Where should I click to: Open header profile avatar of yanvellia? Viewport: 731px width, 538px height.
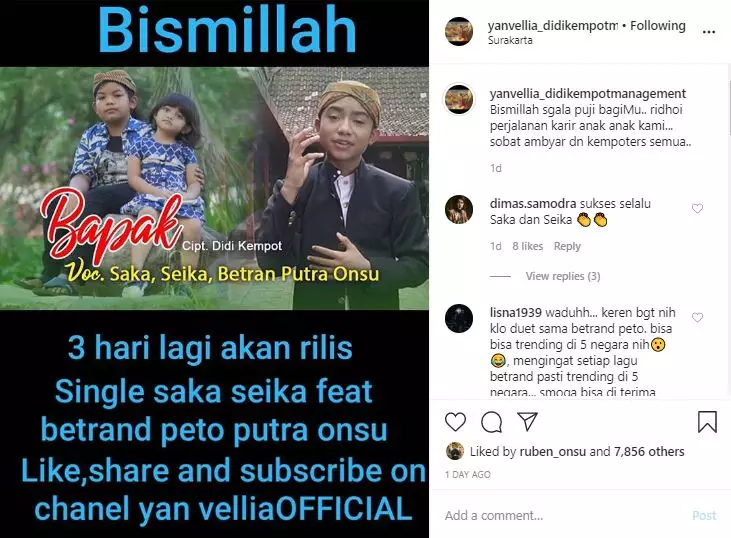459,31
